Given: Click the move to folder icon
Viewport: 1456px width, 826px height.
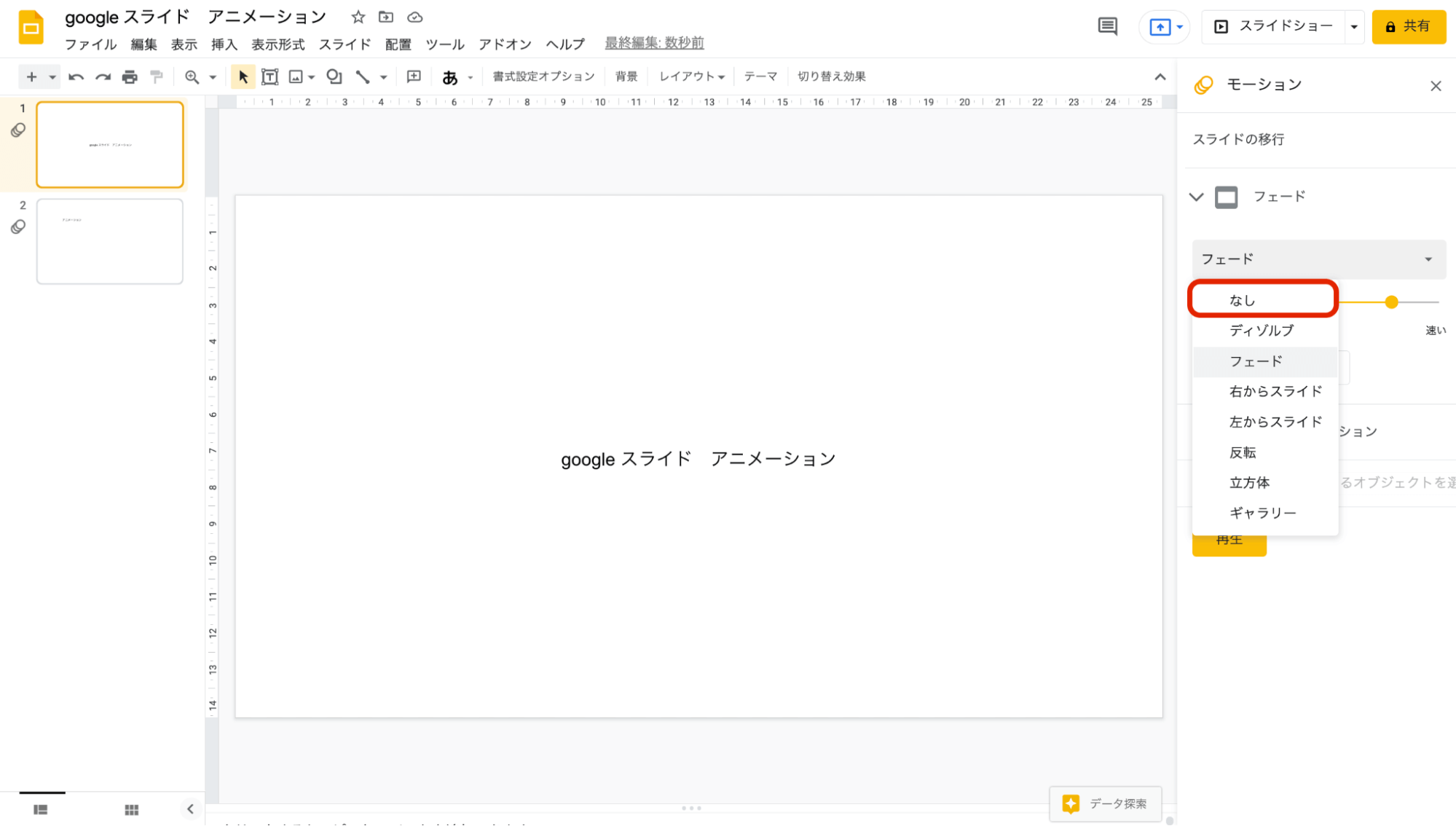Looking at the screenshot, I should (386, 17).
